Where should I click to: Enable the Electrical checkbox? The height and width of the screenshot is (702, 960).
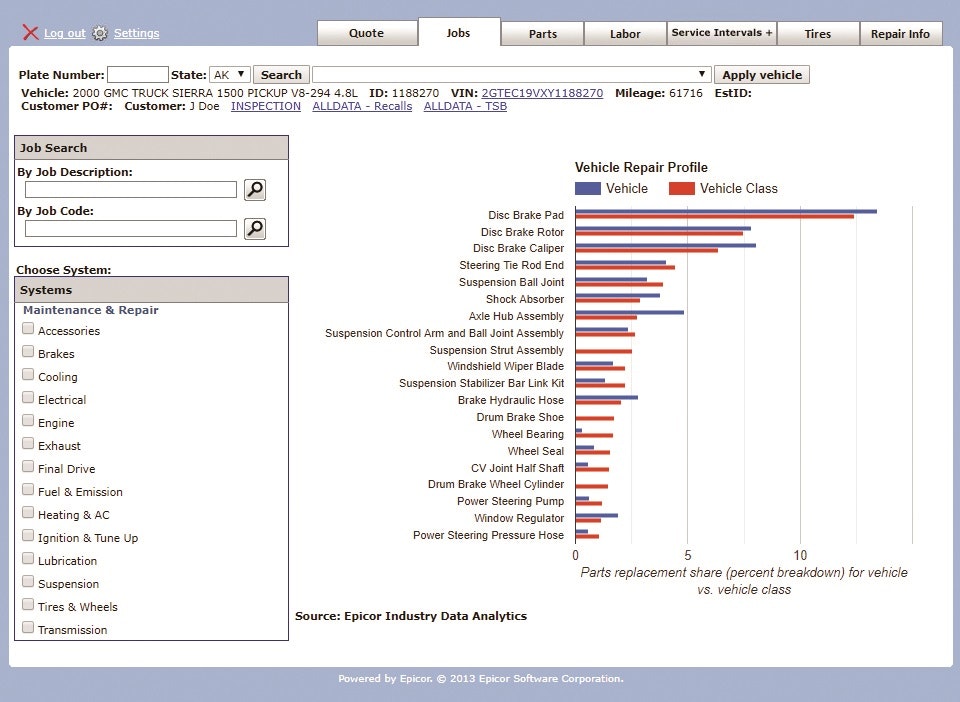28,397
